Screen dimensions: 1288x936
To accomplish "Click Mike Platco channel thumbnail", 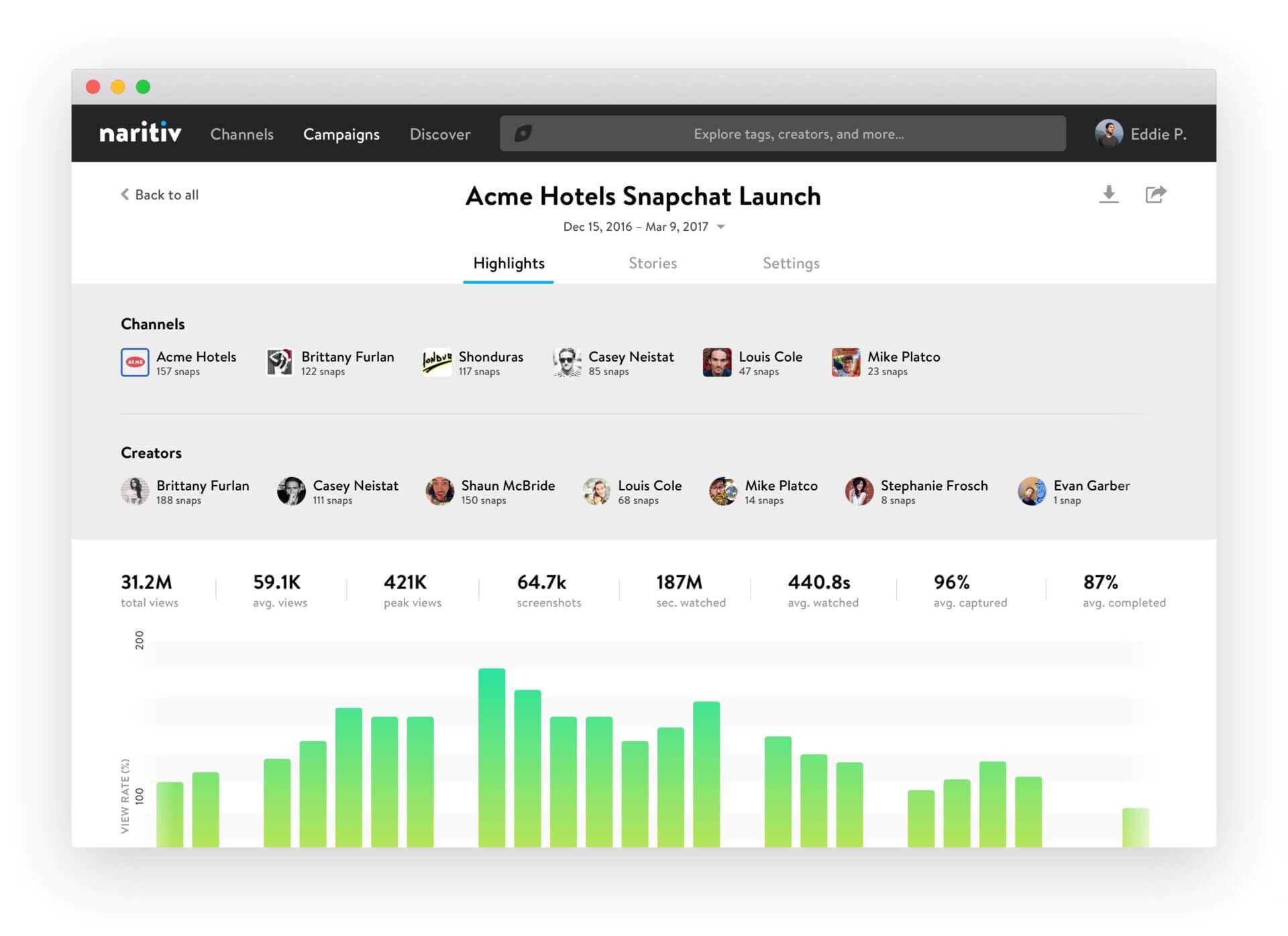I will [x=846, y=362].
